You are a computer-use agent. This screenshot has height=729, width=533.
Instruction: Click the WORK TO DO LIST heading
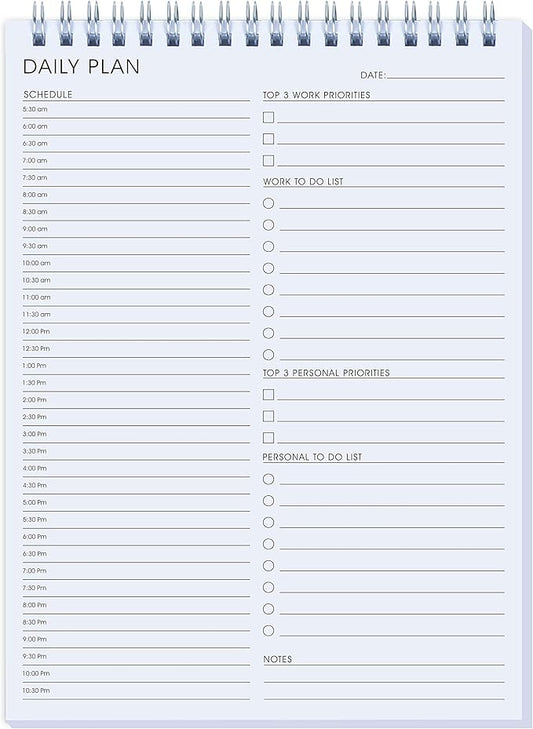(x=303, y=181)
